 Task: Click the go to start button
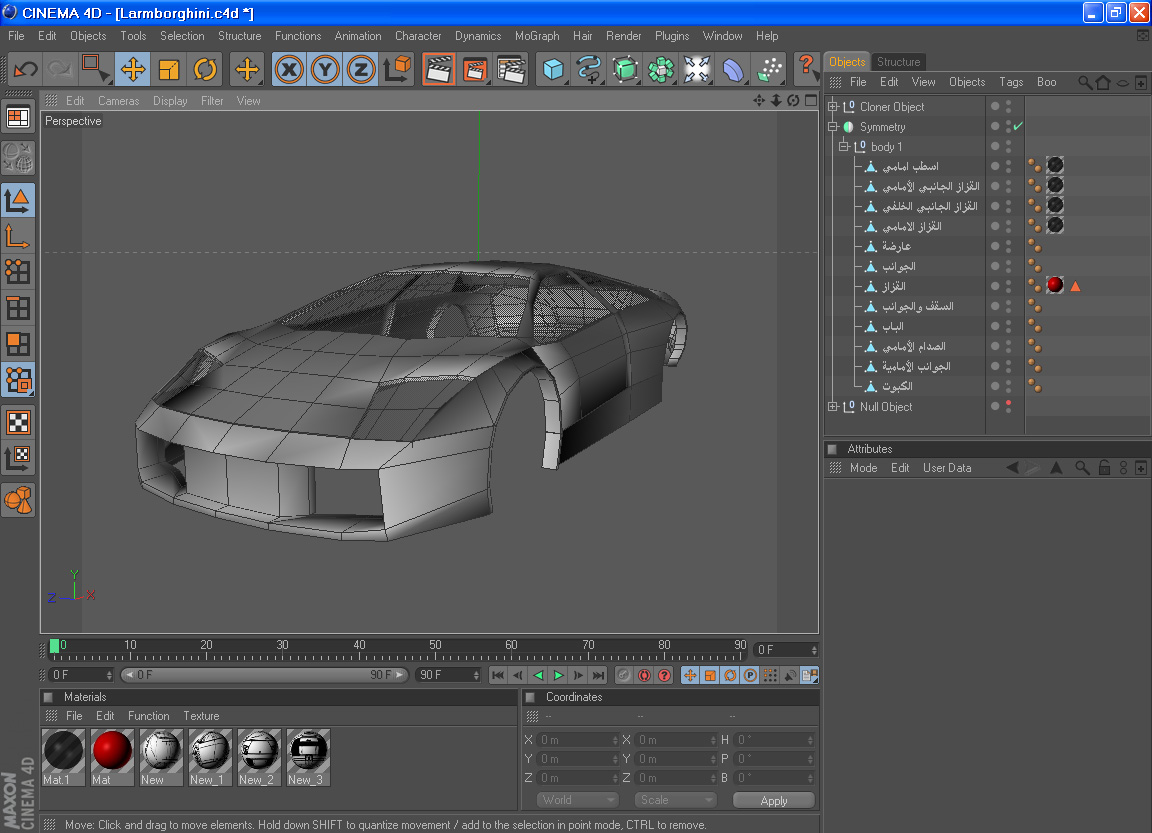pos(497,675)
